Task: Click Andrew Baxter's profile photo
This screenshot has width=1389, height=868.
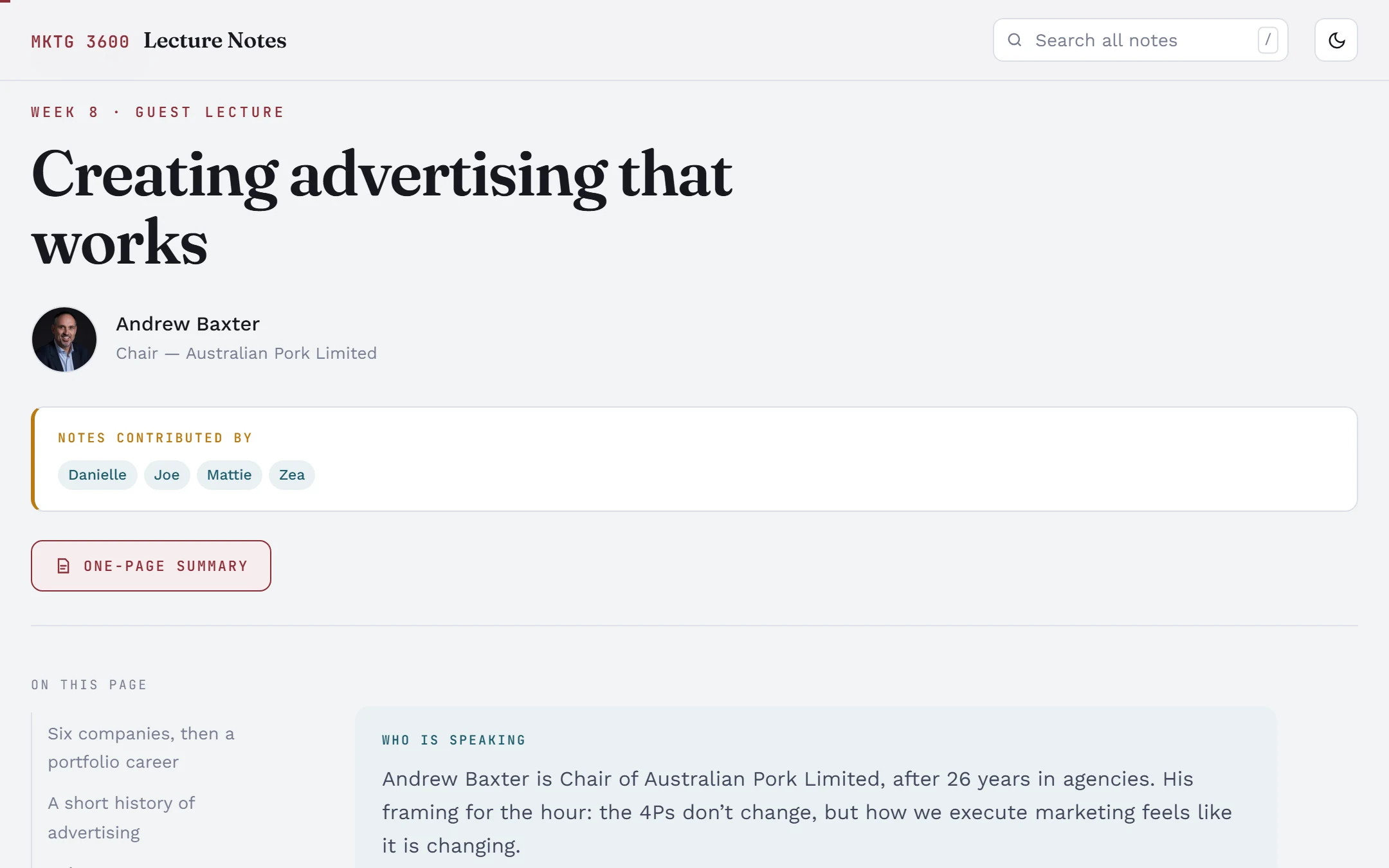Action: (x=64, y=339)
